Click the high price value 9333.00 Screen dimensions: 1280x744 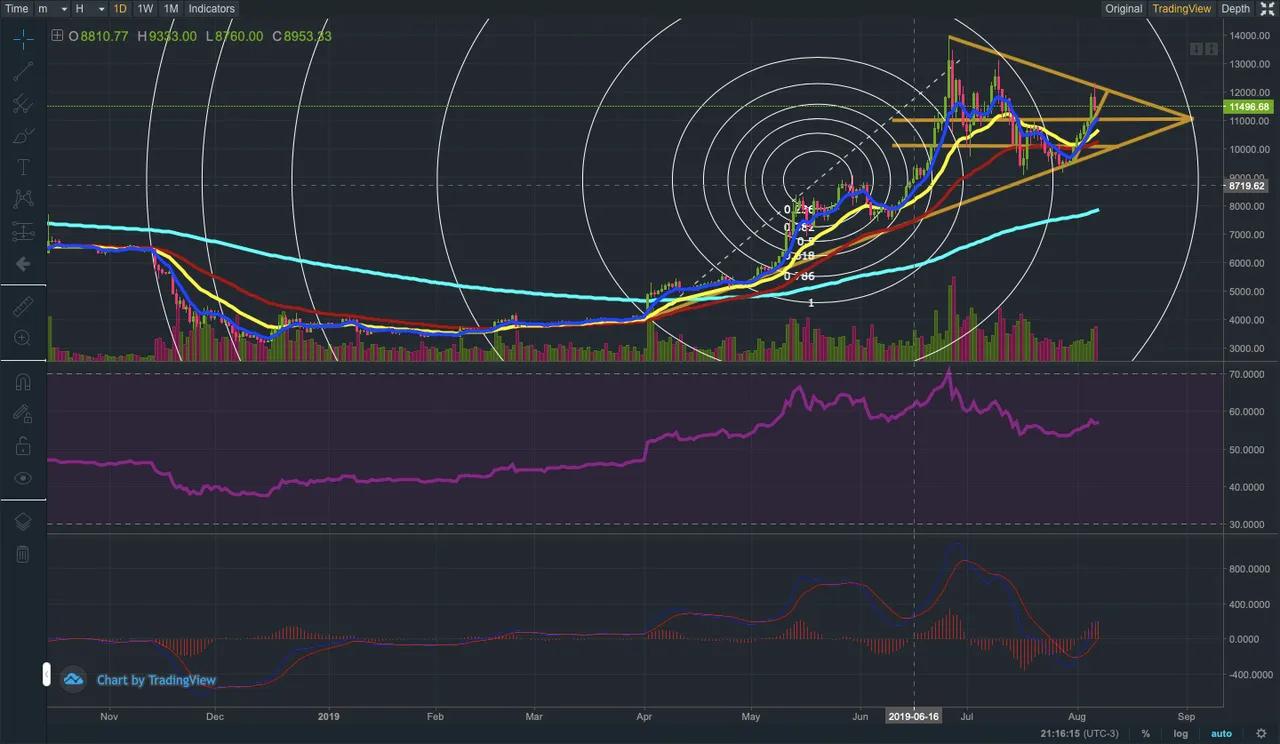(x=171, y=36)
